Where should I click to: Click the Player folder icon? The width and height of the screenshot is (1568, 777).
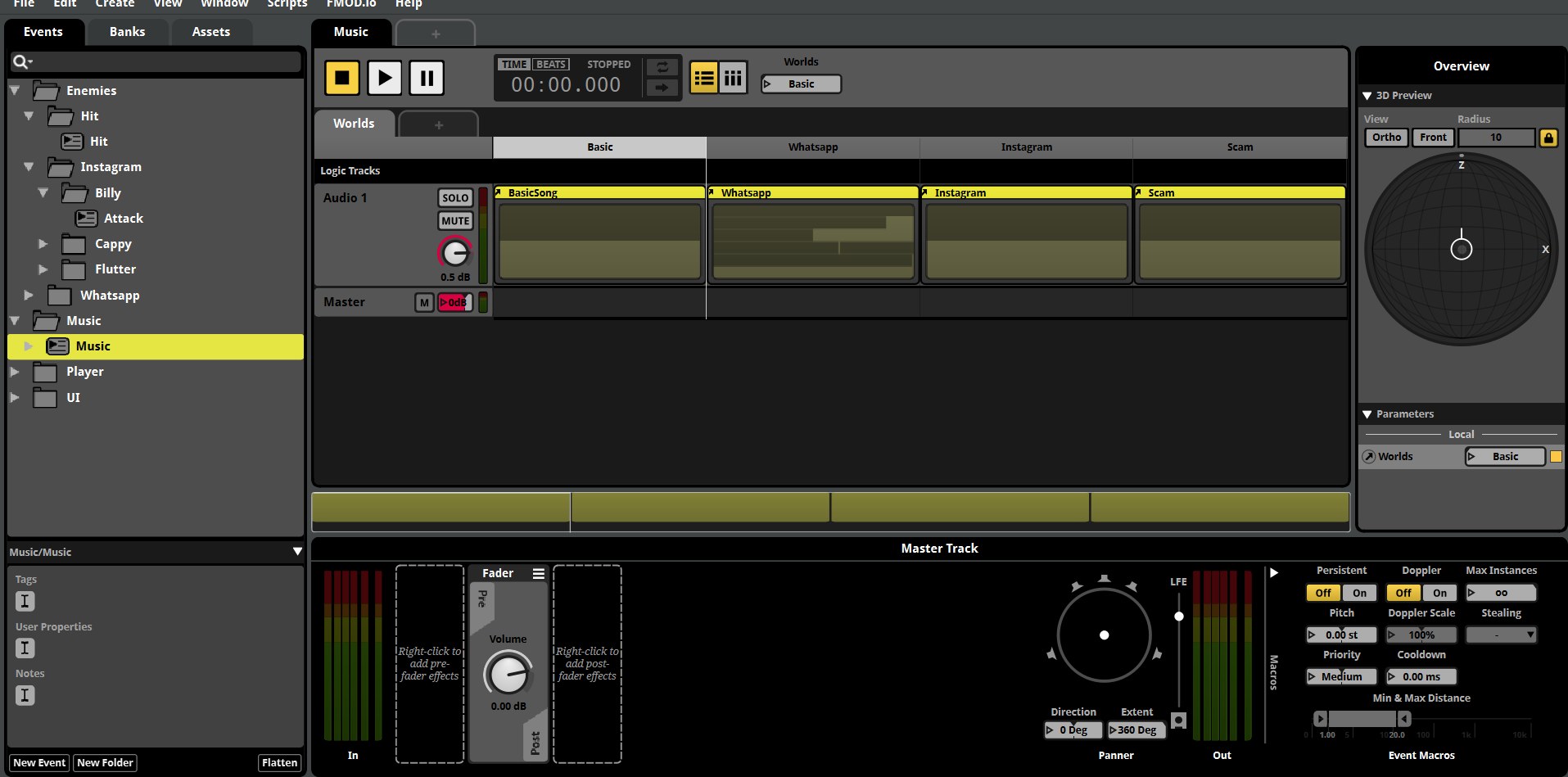coord(45,373)
